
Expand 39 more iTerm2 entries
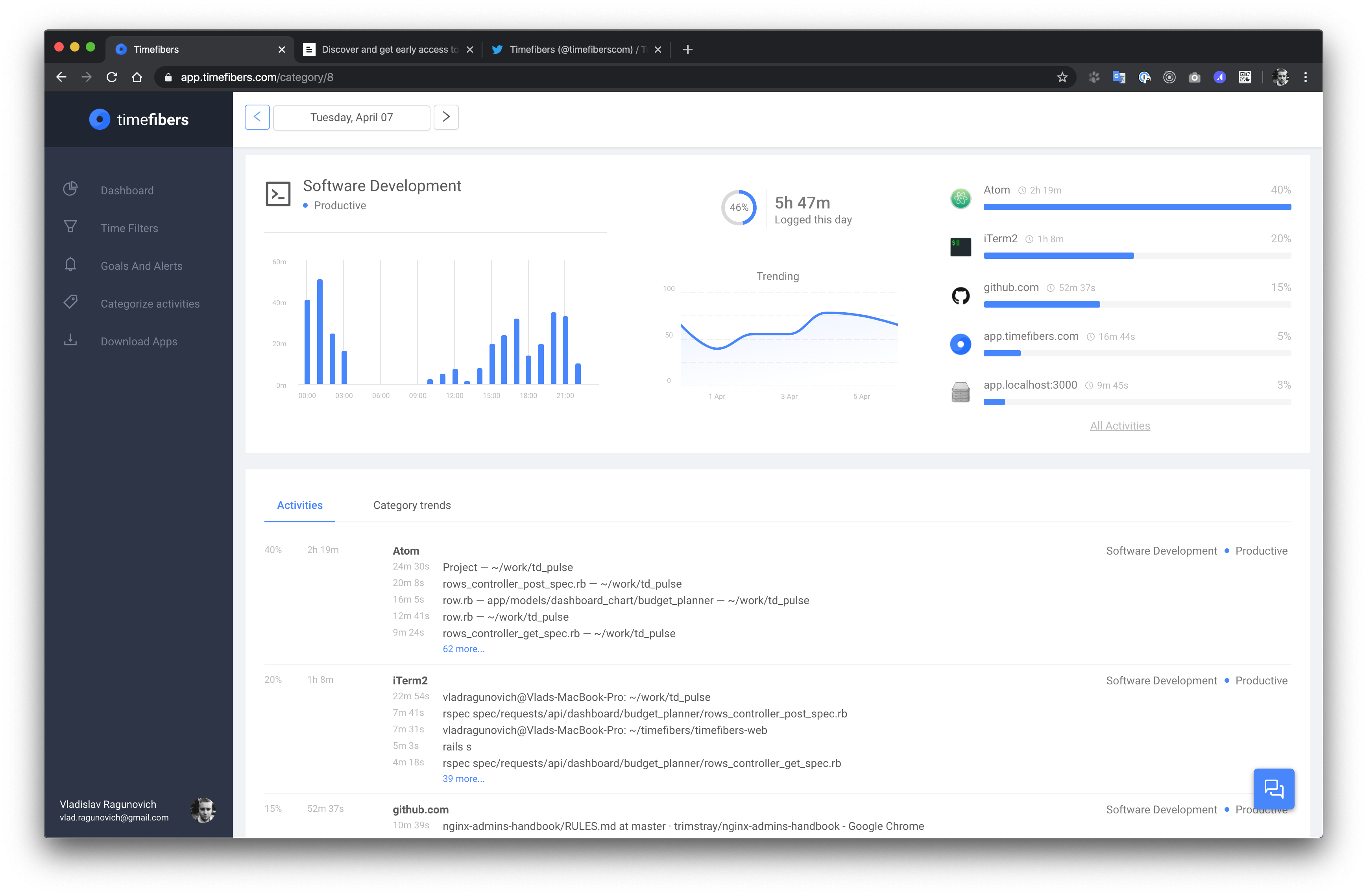pyautogui.click(x=463, y=778)
